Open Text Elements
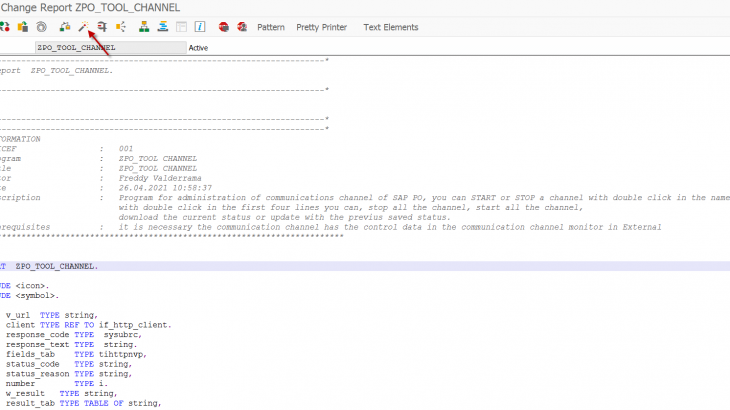Screen dimensions: 730x410 390,27
